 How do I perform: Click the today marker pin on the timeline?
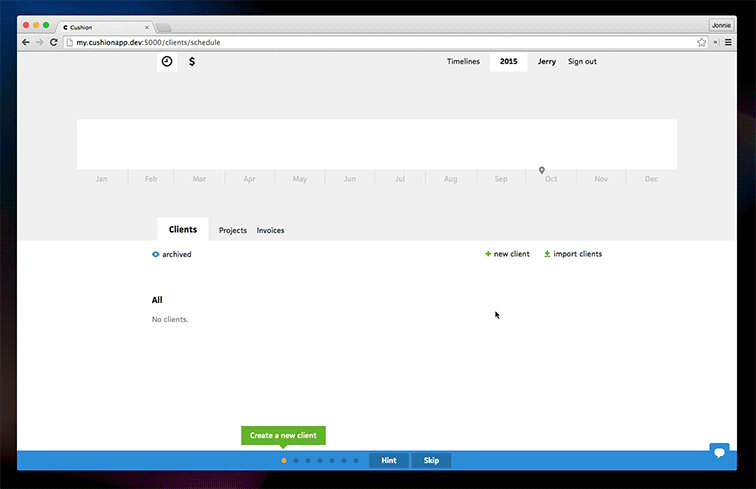(x=542, y=170)
